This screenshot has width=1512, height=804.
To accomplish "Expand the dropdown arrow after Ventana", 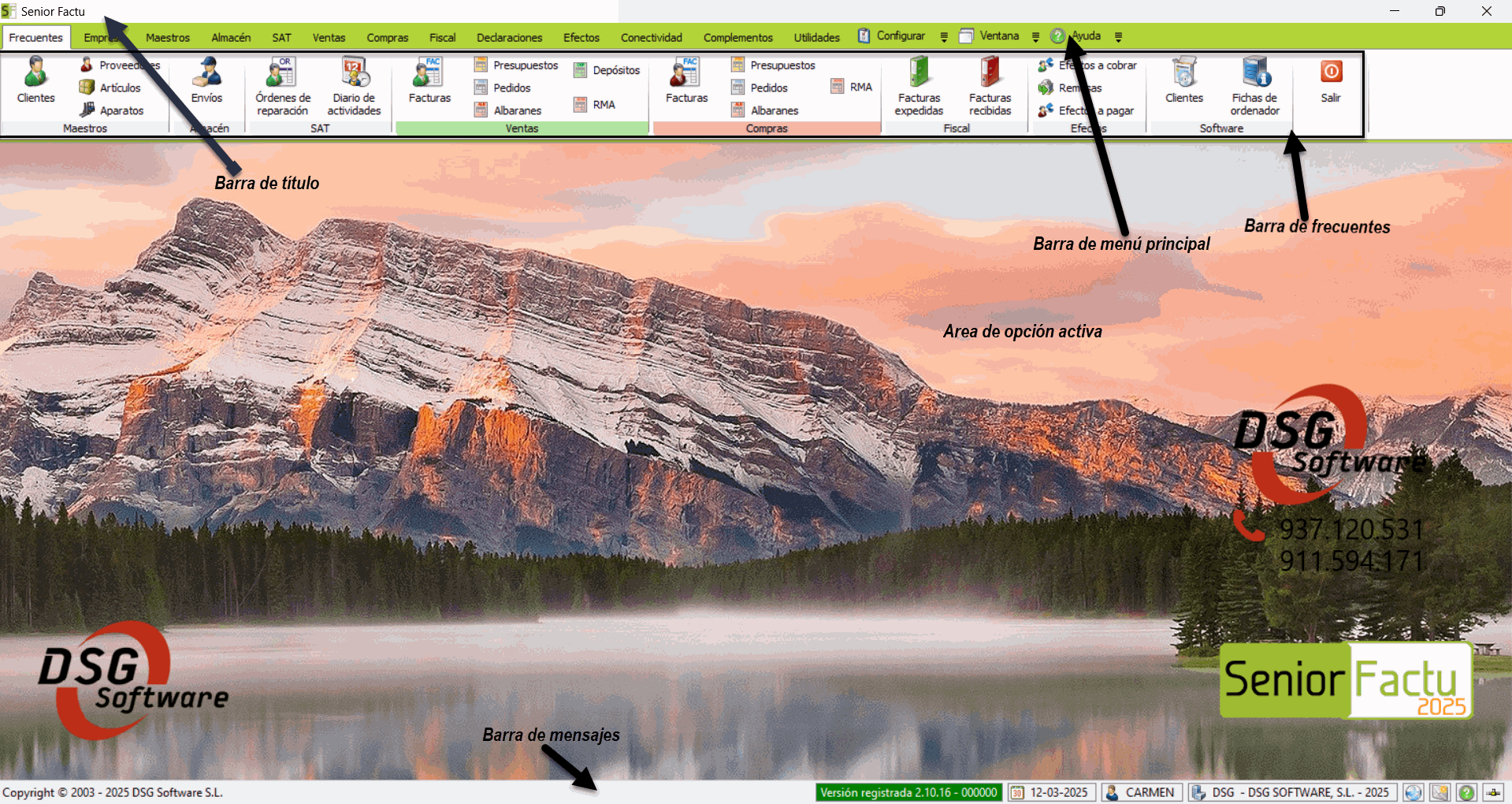I will (x=1035, y=37).
